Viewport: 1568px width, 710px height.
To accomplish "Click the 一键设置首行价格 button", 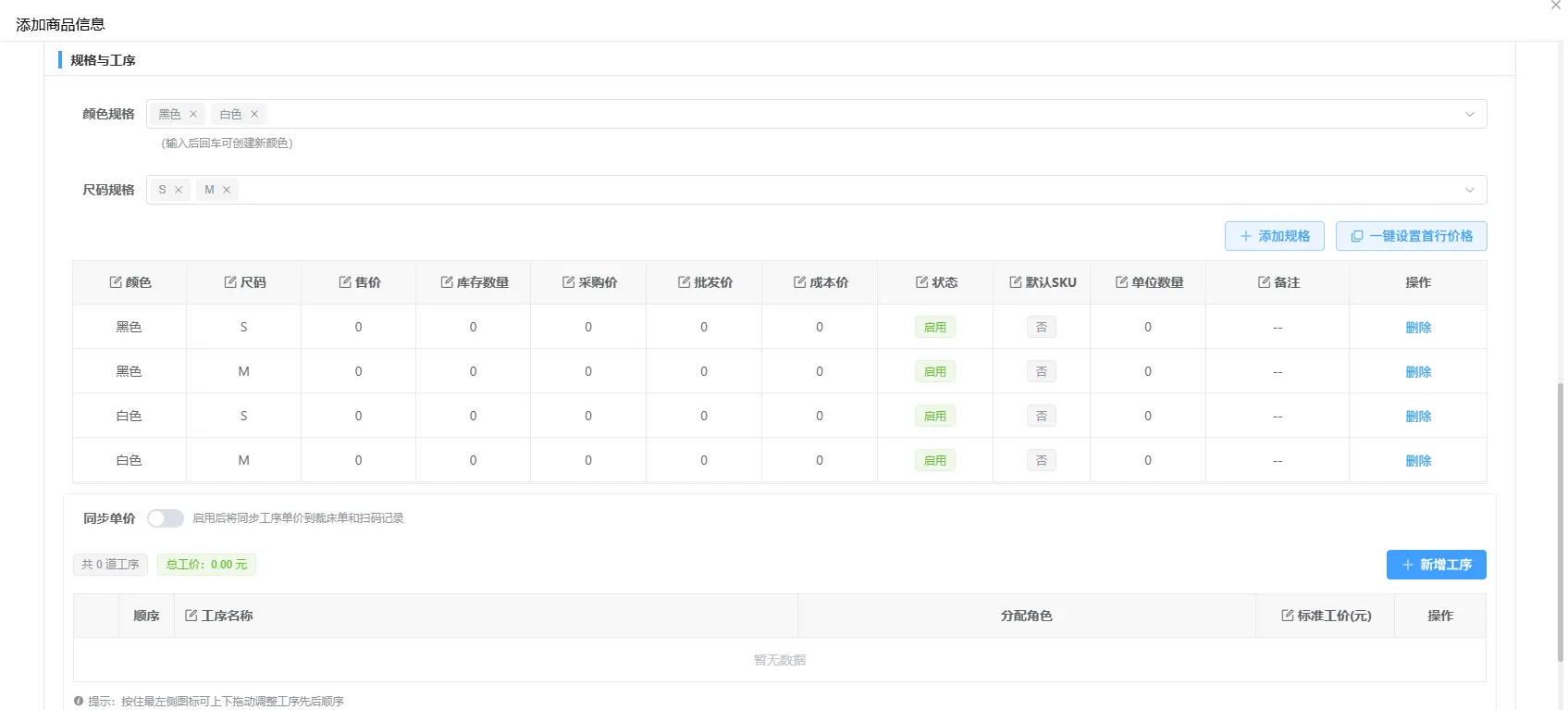I will click(1411, 236).
